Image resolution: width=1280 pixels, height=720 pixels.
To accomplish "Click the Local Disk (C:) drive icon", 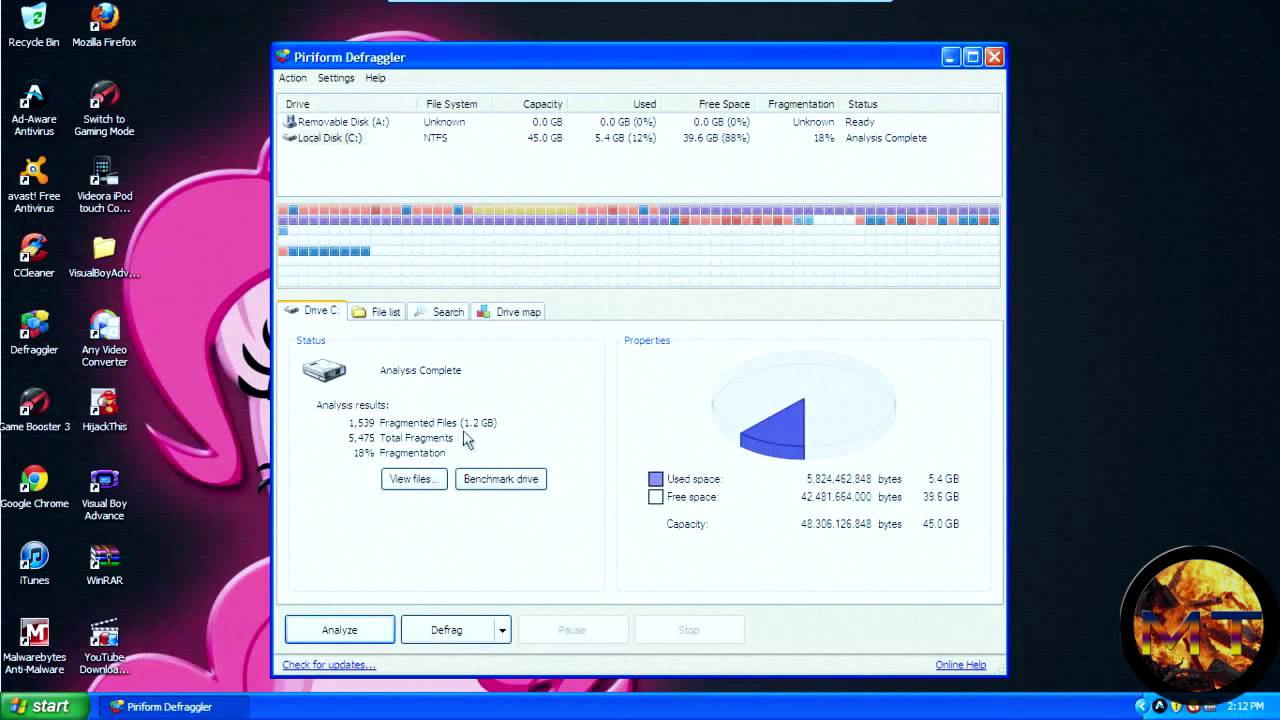I will pos(290,138).
